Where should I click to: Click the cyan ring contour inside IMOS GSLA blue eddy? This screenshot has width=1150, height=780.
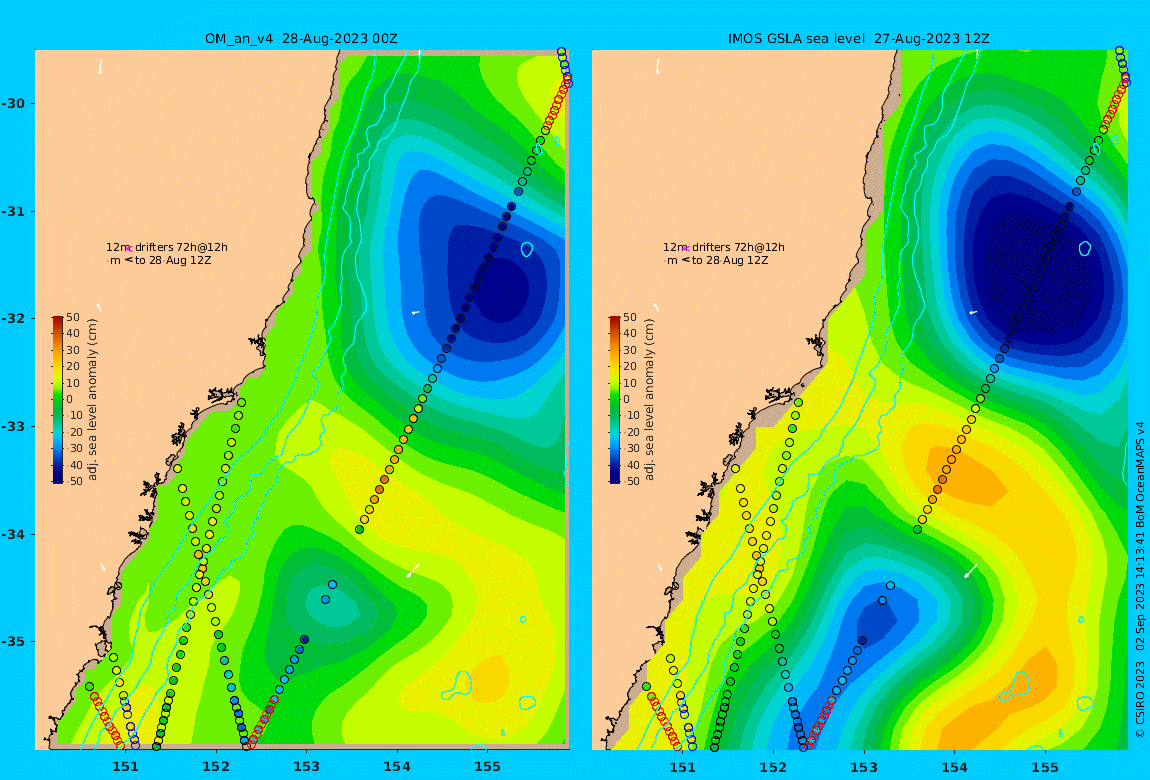pos(1085,249)
